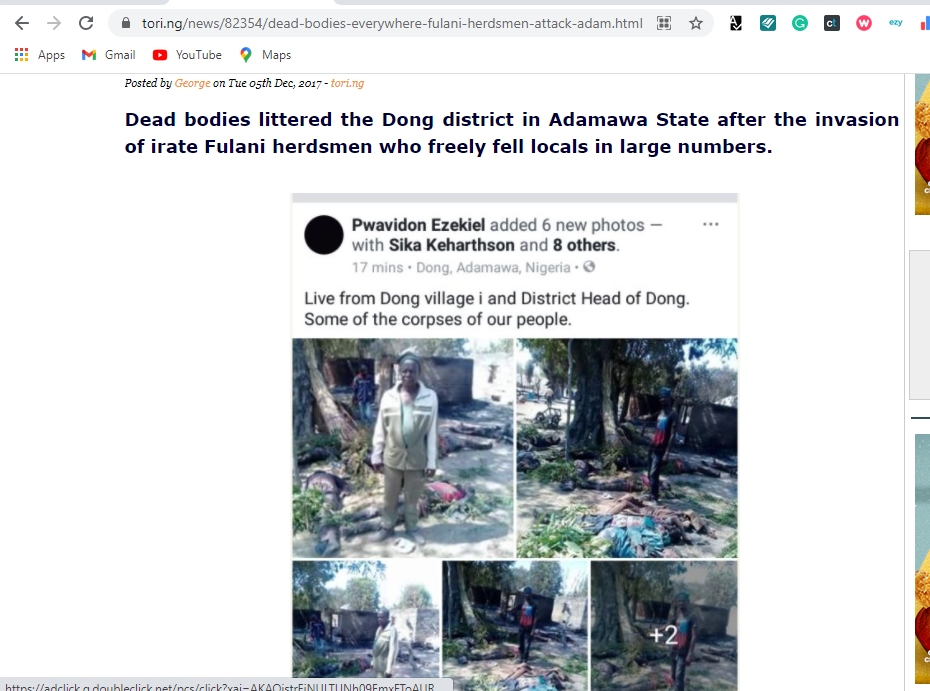Click the browser back arrow
Image resolution: width=930 pixels, height=691 pixels.
pyautogui.click(x=22, y=23)
